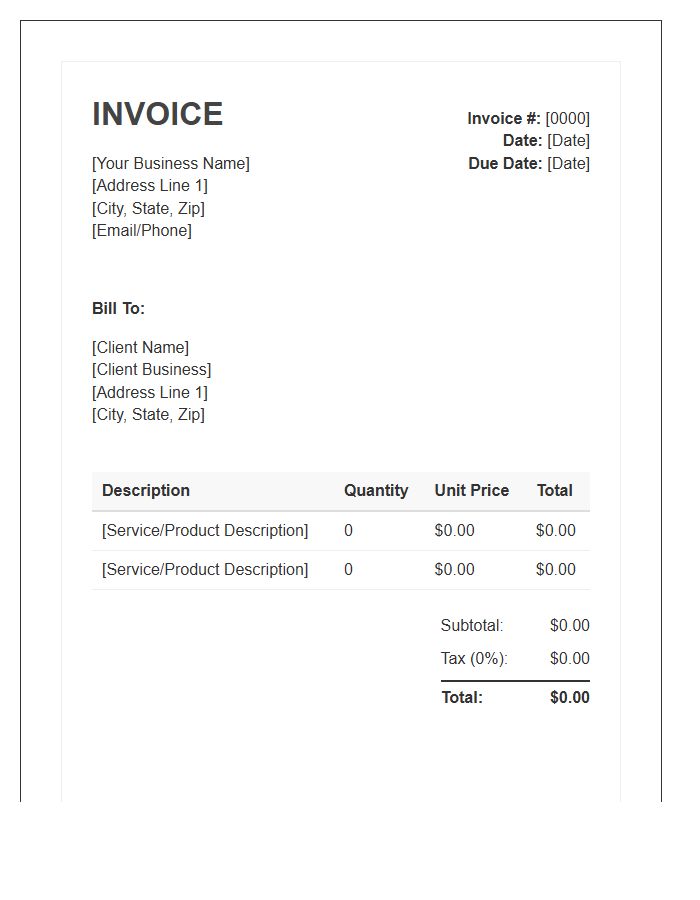This screenshot has height=900, width=700.
Task: Select the [Date] value beside 'Due Date:'
Action: 568,164
